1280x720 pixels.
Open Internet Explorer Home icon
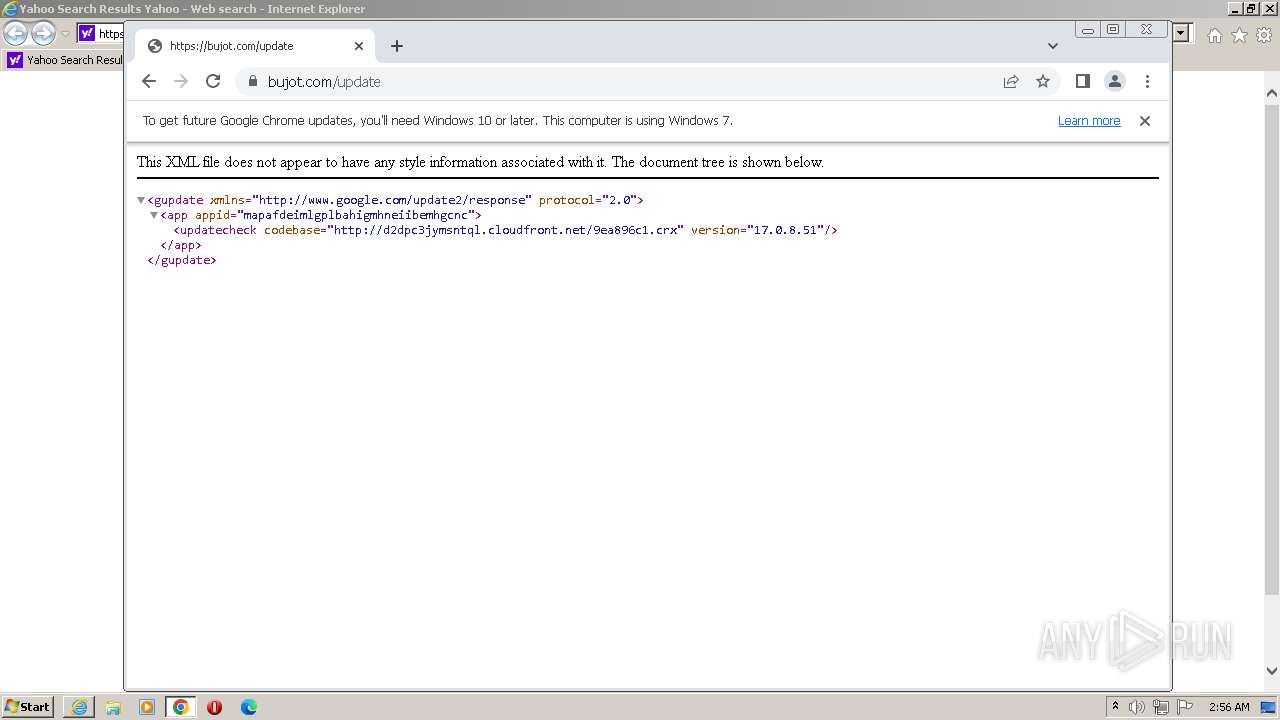1214,35
